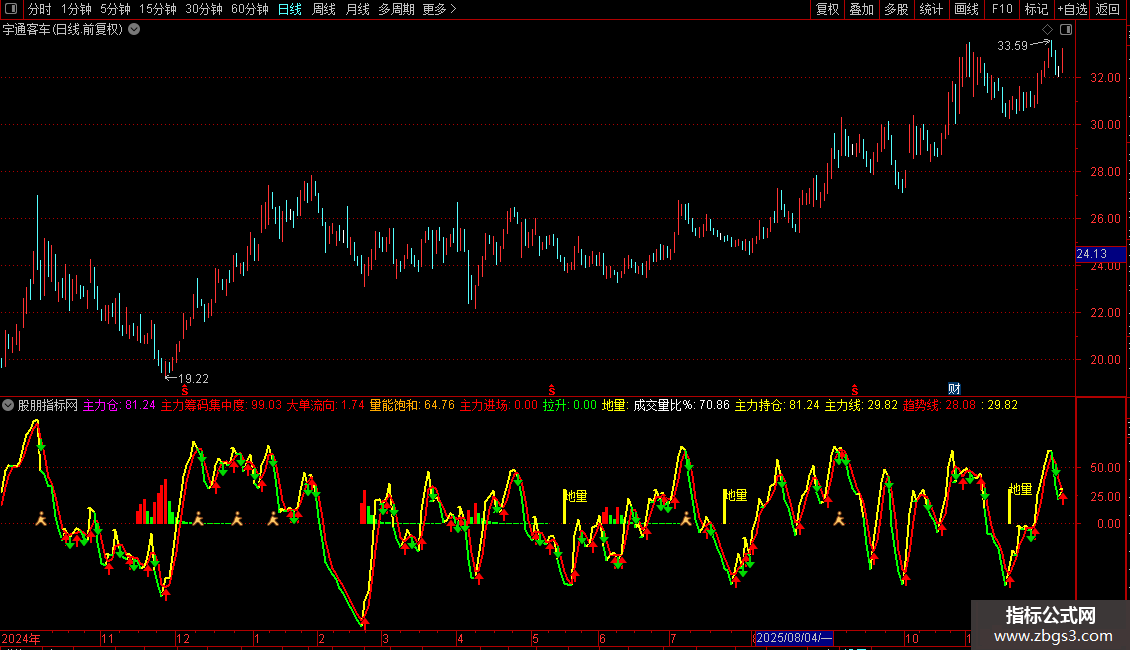Click the 主力持仓: 81.24 value

pyautogui.click(x=777, y=405)
